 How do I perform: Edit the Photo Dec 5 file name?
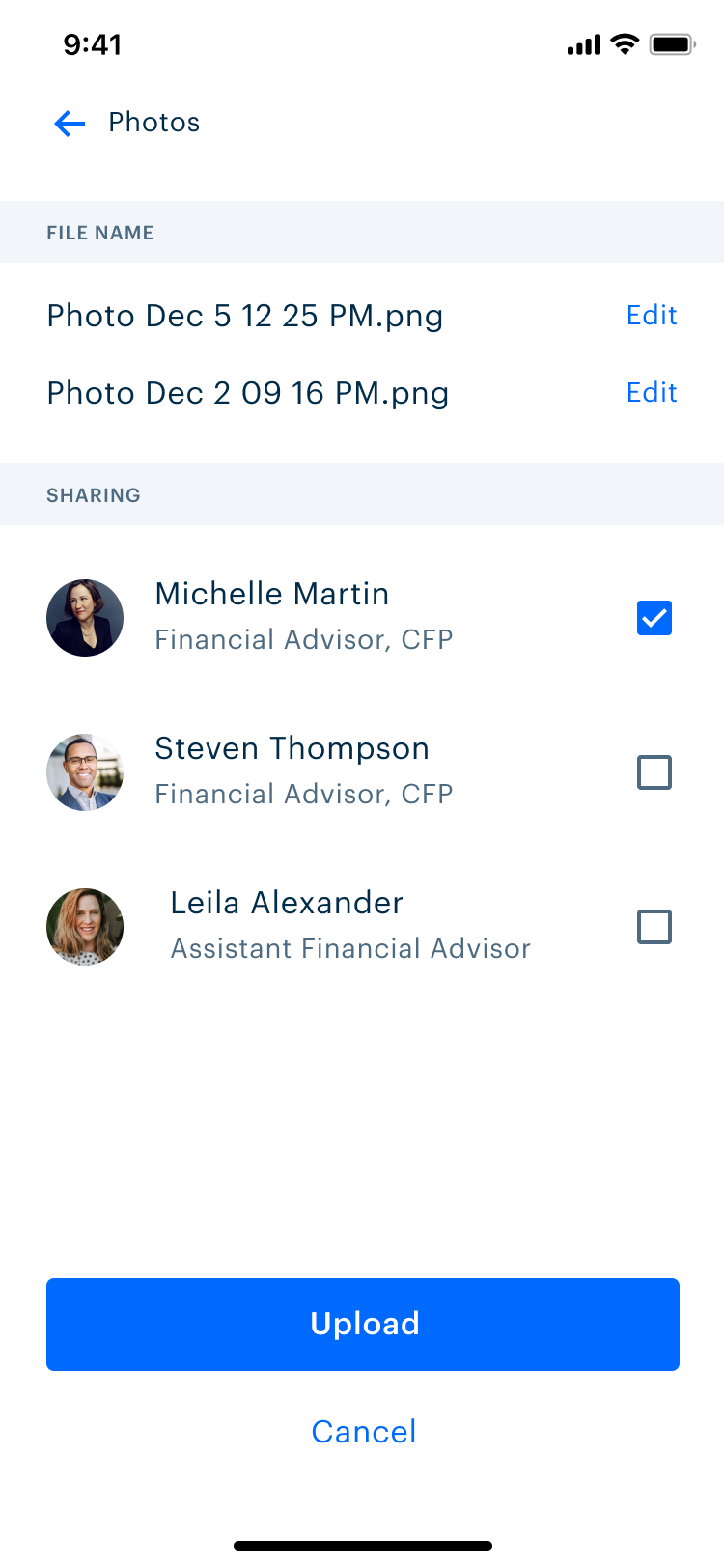click(x=652, y=316)
